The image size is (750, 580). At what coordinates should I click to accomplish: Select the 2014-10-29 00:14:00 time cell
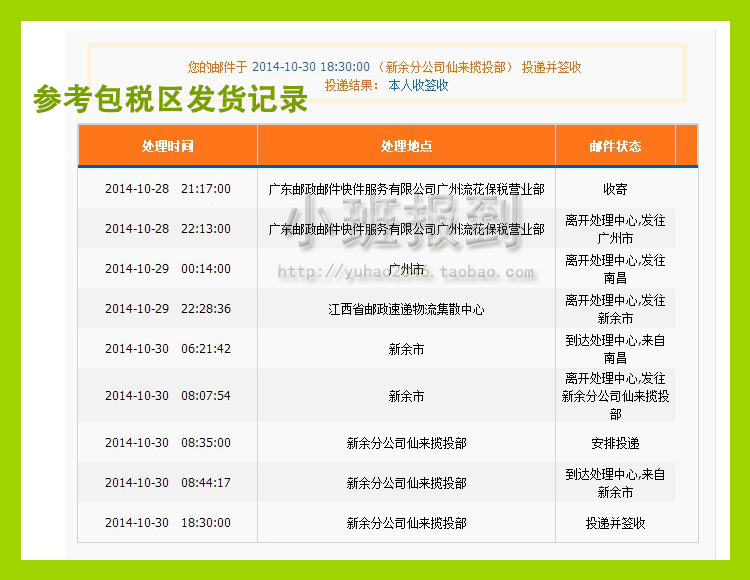click(167, 269)
